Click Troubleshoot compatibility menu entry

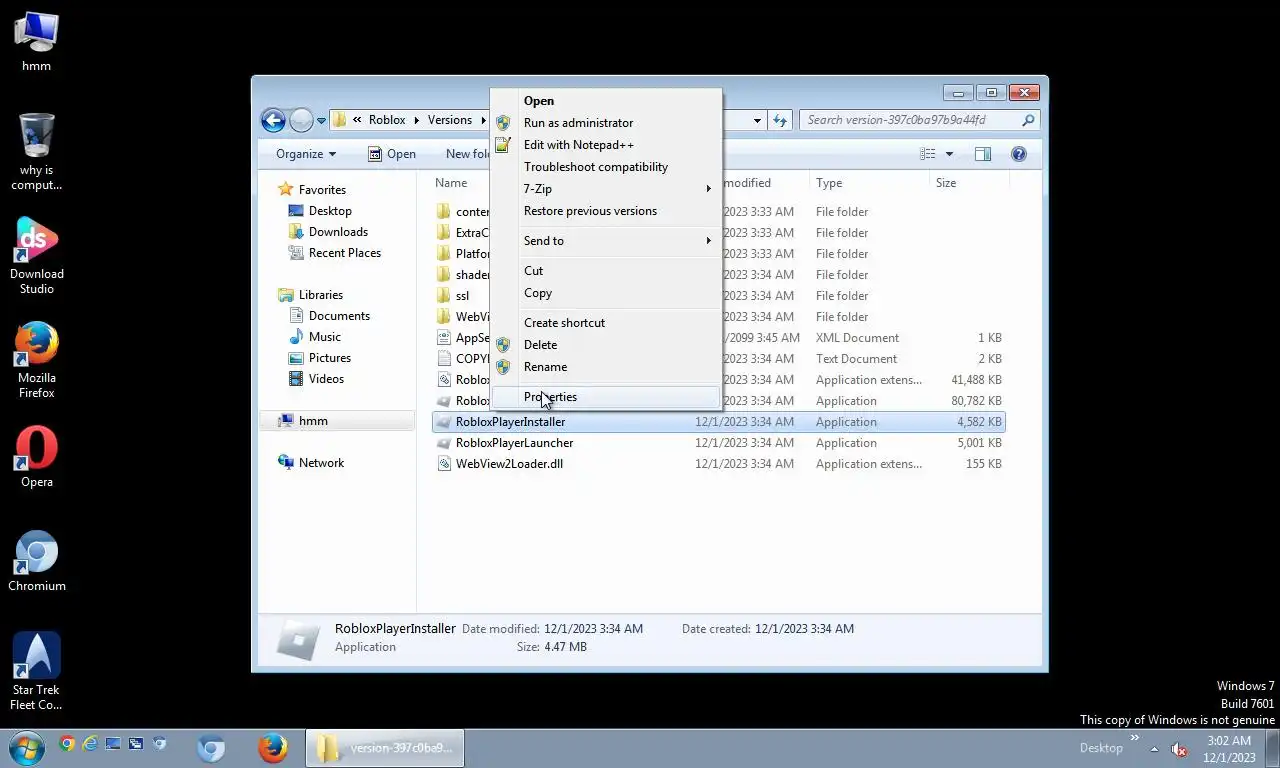[x=605, y=167]
